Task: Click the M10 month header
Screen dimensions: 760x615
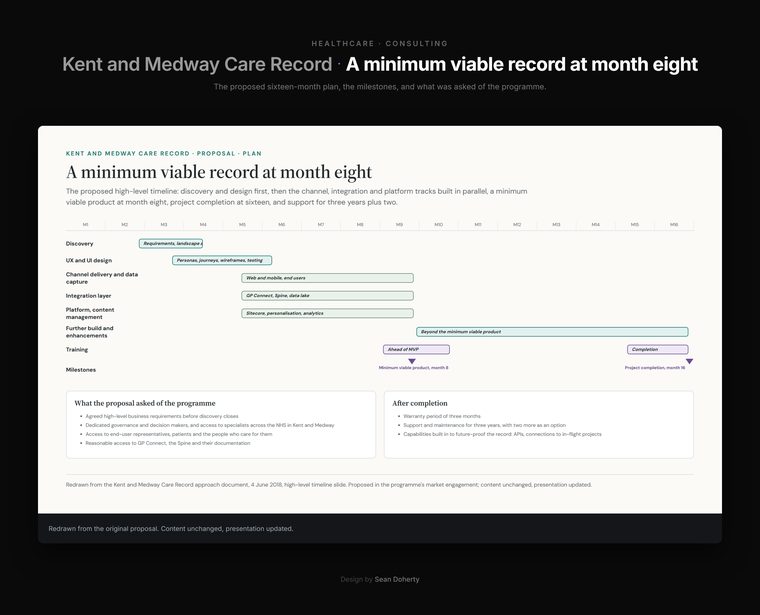Action: 439,224
